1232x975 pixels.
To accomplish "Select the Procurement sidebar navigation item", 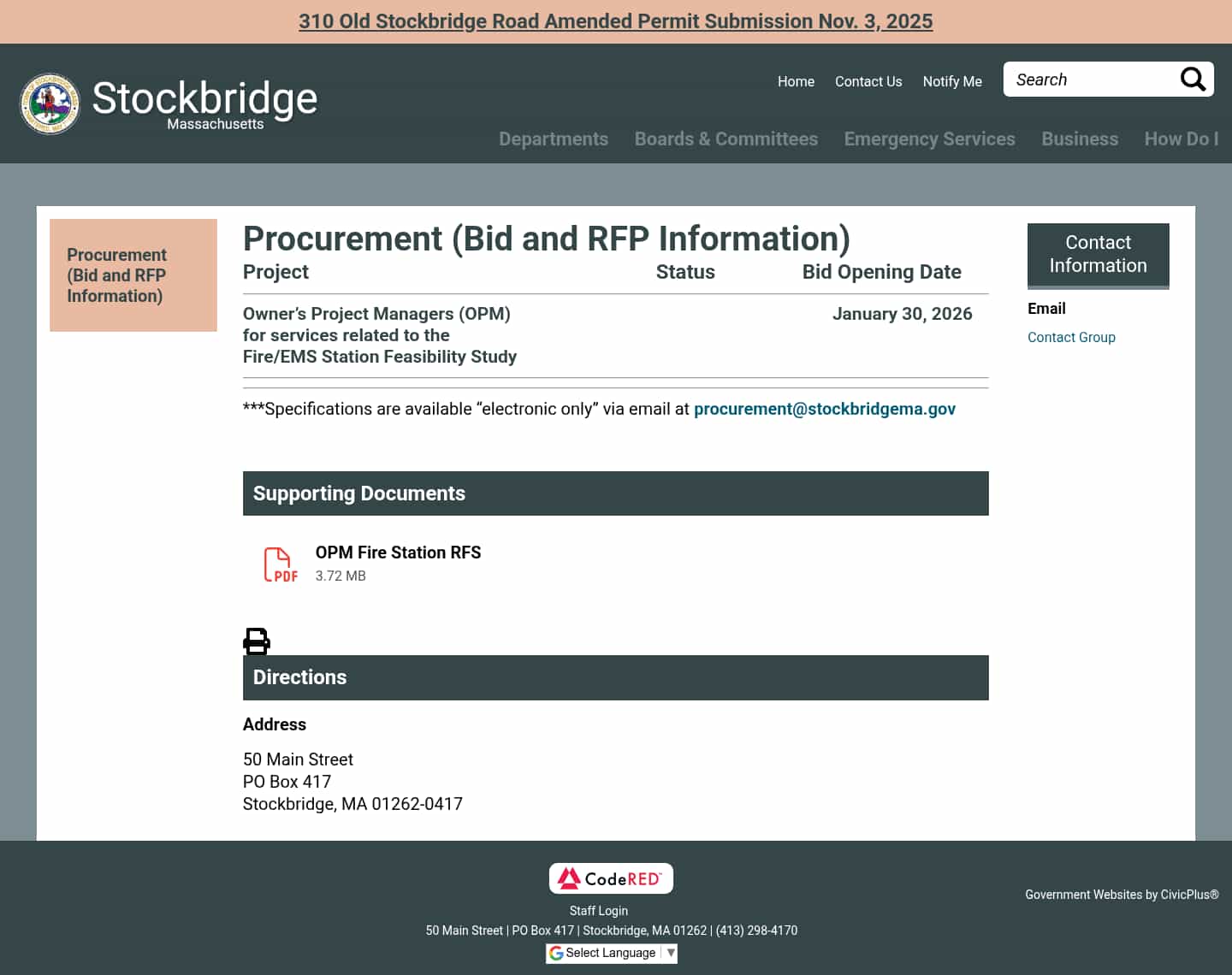I will [x=117, y=275].
